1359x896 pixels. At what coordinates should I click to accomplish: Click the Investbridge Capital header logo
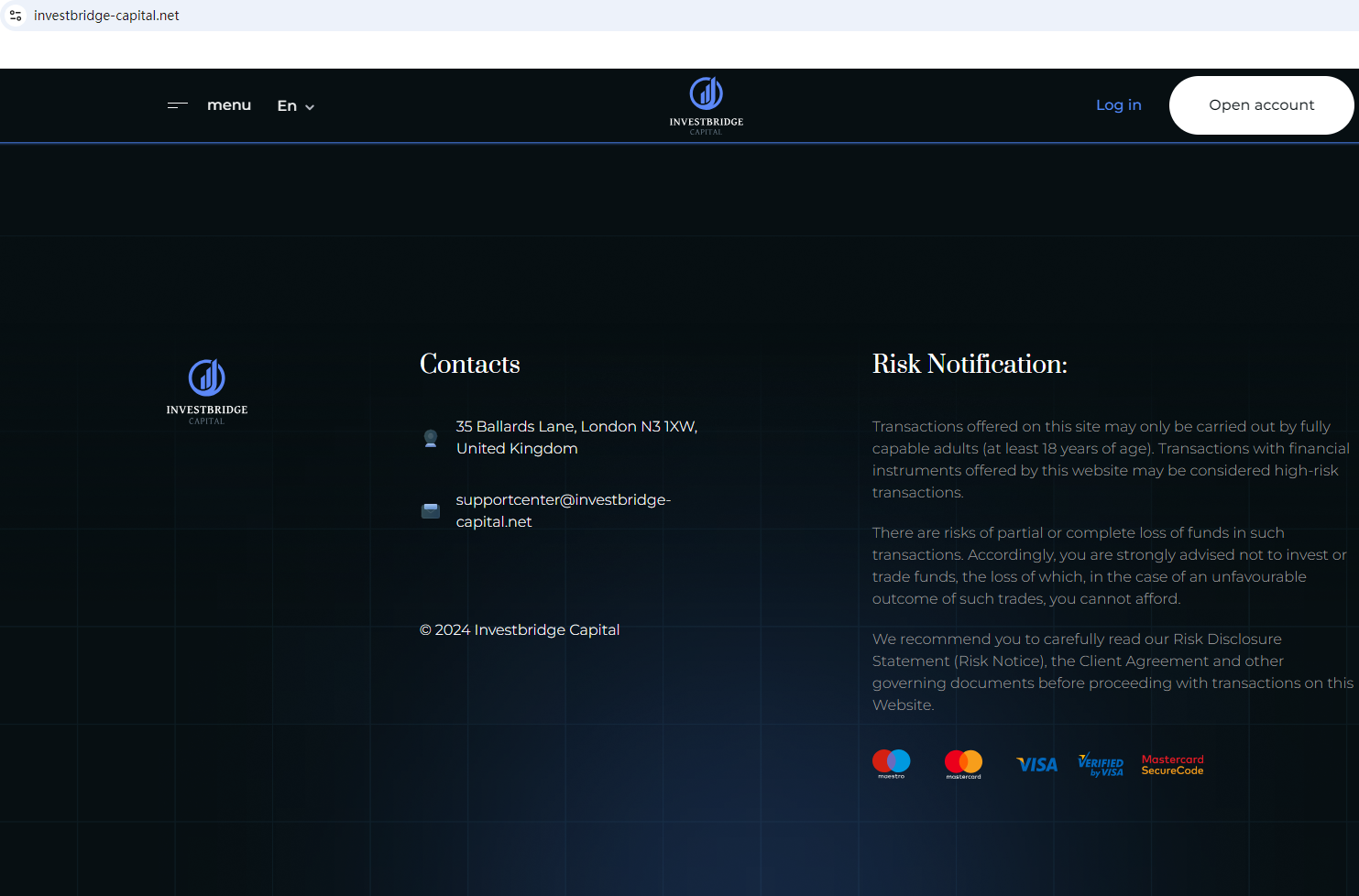coord(706,105)
